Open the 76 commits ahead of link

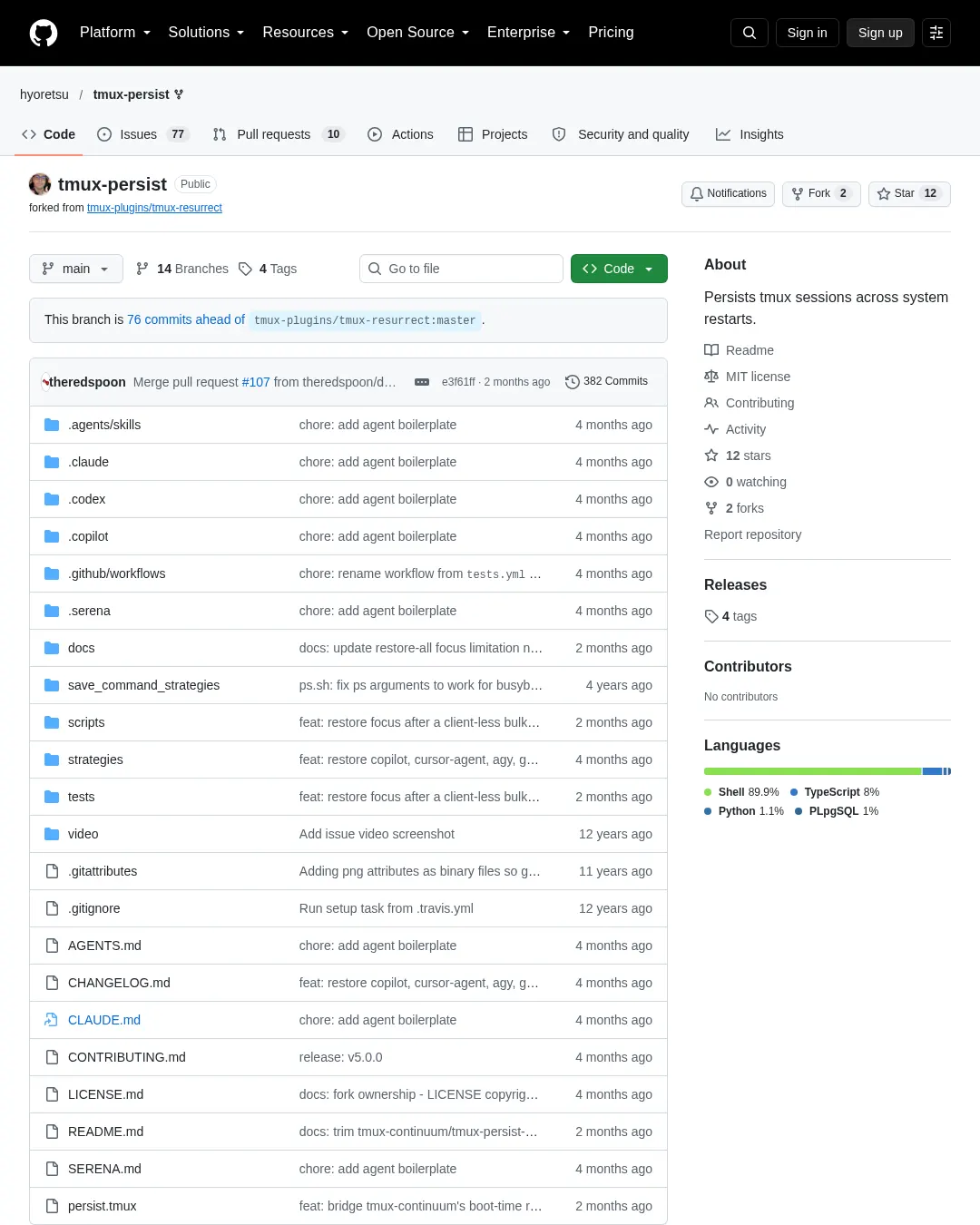click(186, 319)
